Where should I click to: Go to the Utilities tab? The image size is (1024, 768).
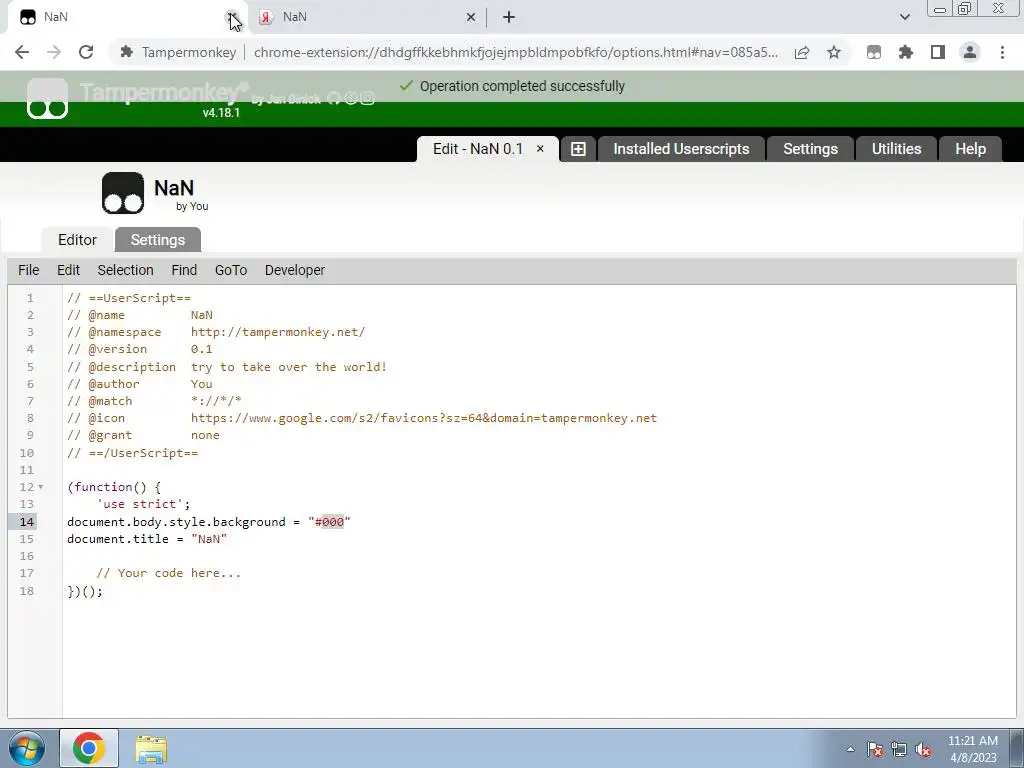point(896,149)
